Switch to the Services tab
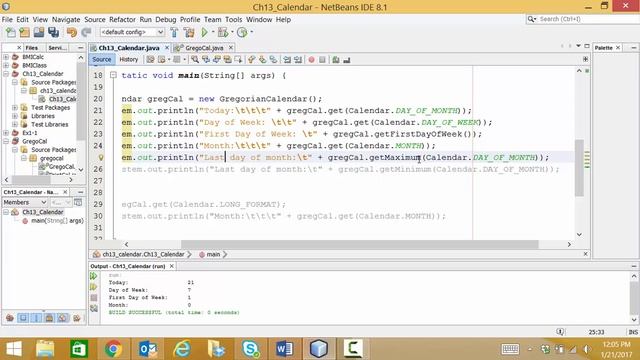Image resolution: width=640 pixels, height=360 pixels. pos(57,48)
